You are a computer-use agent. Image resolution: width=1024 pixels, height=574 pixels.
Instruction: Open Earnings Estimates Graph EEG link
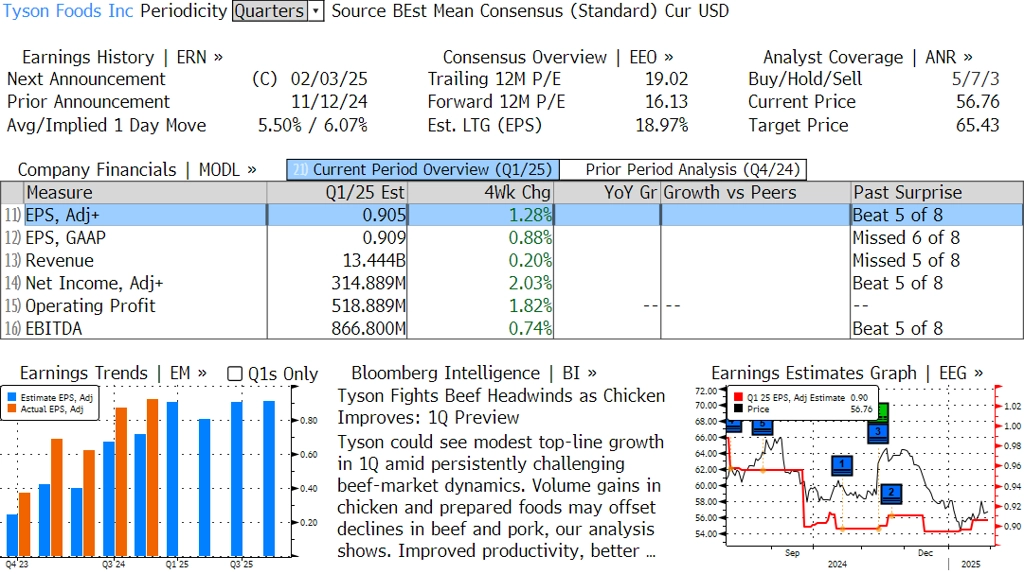(x=847, y=374)
